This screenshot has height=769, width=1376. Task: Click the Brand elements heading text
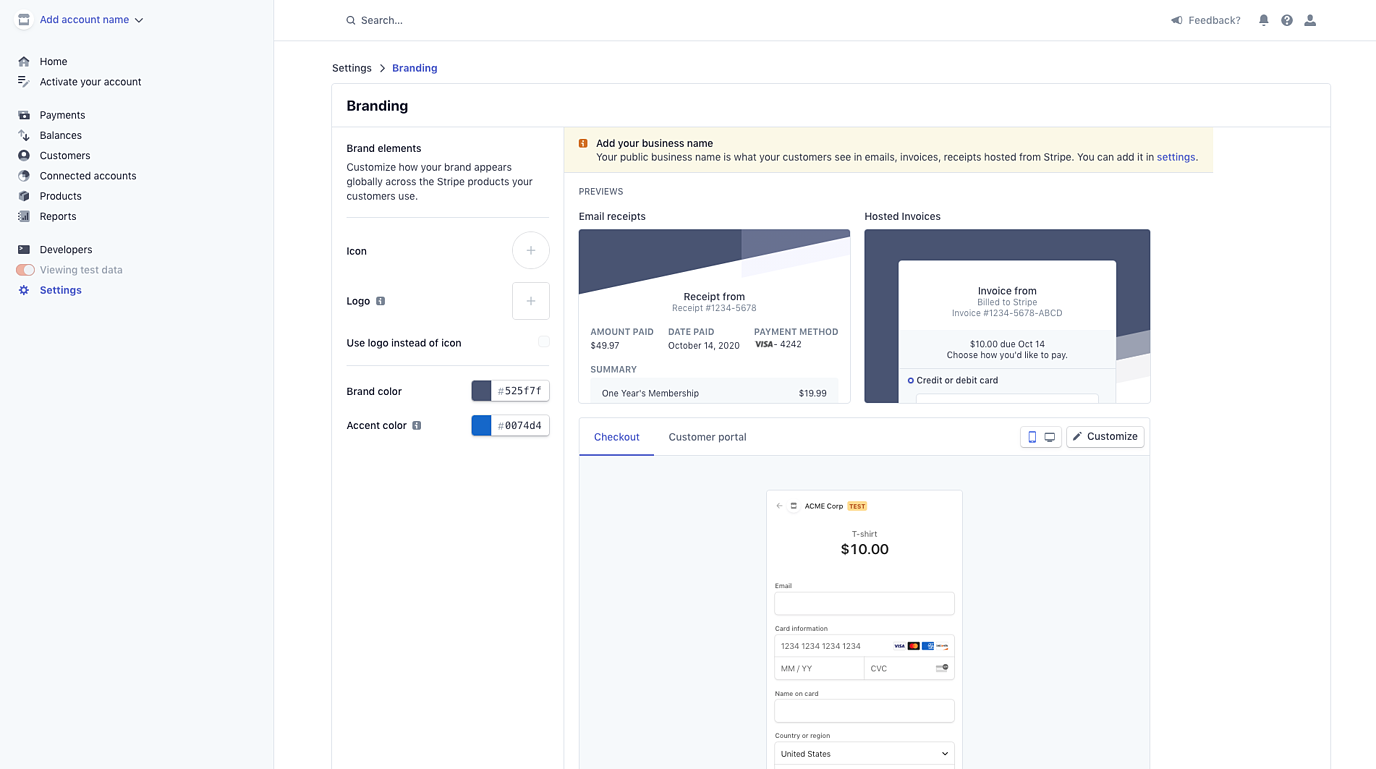[384, 148]
